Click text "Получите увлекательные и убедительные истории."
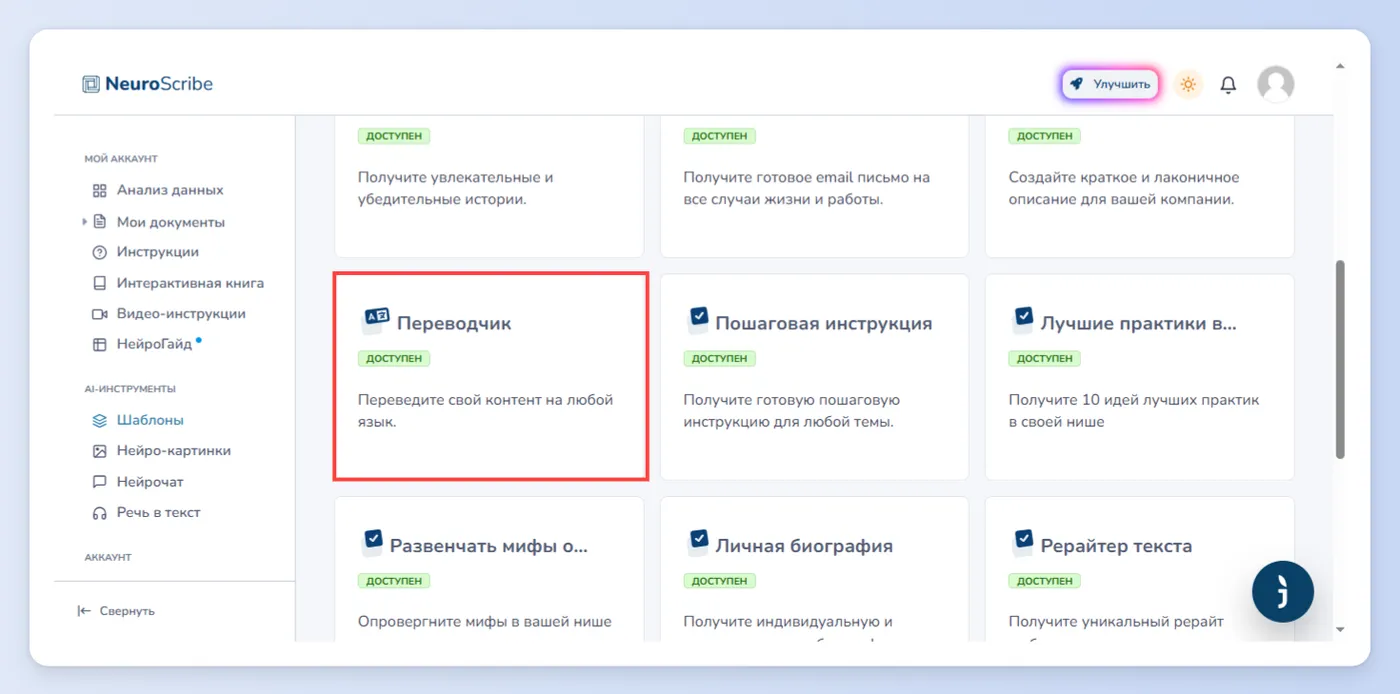Screen dimensions: 1400x694 coord(456,188)
